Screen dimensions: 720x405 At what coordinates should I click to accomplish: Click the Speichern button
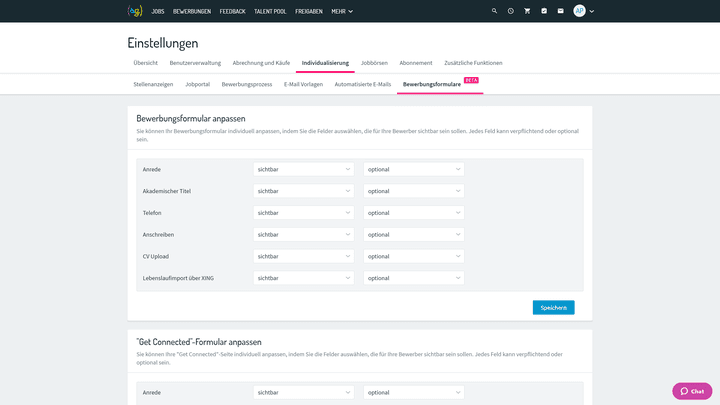coord(553,308)
